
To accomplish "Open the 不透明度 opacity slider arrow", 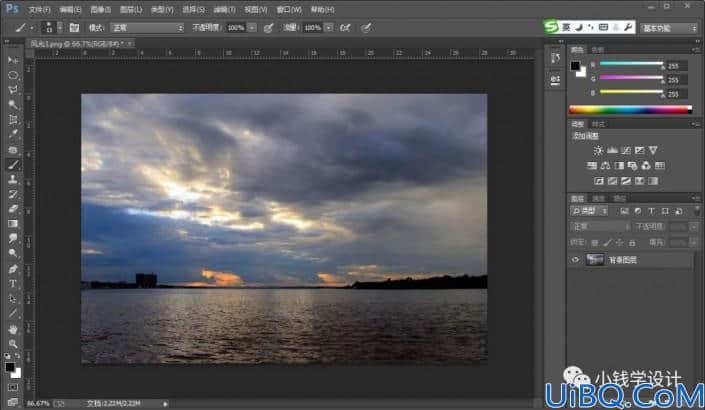I will point(252,28).
